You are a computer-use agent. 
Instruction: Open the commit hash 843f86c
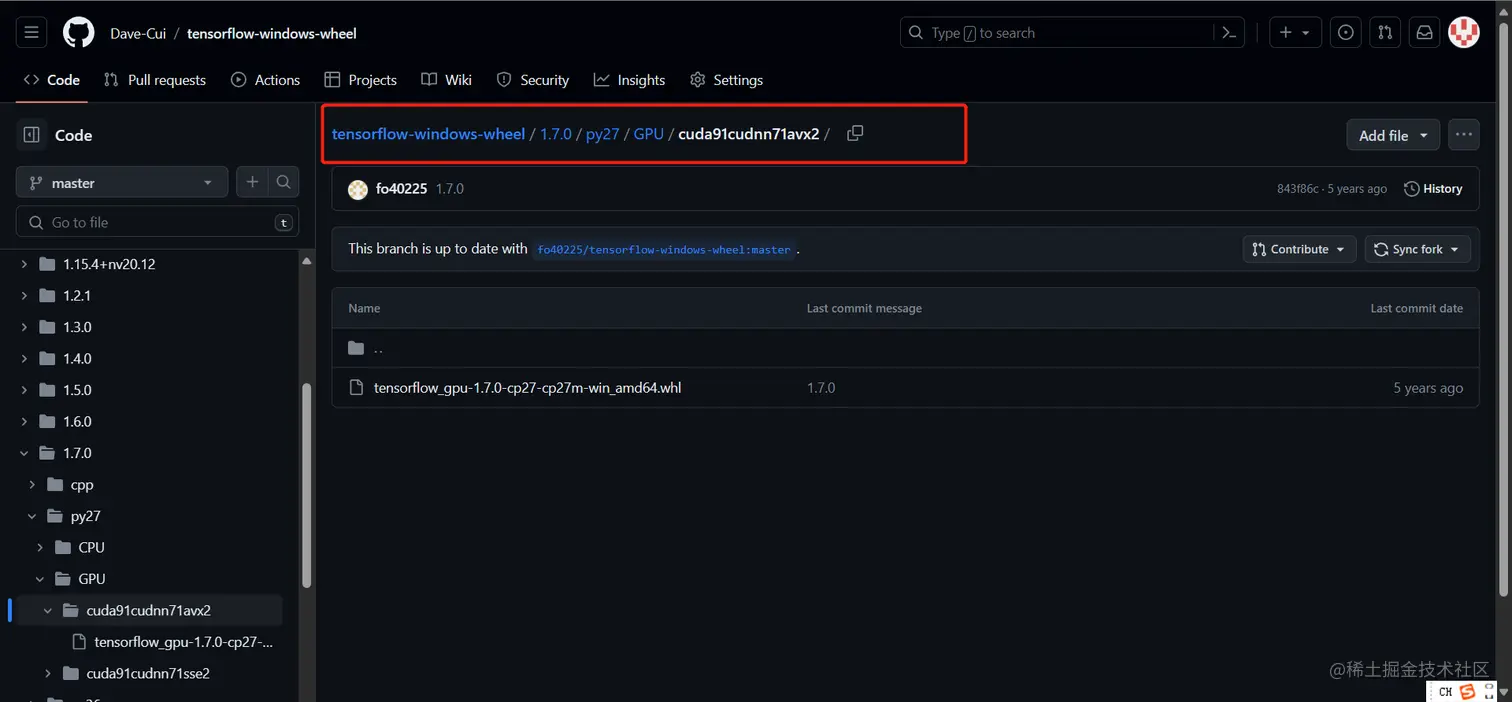coord(1298,189)
